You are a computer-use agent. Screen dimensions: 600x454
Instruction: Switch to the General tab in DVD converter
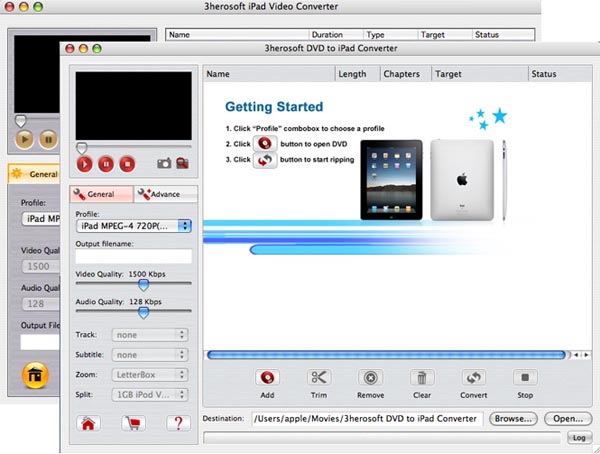tap(102, 194)
